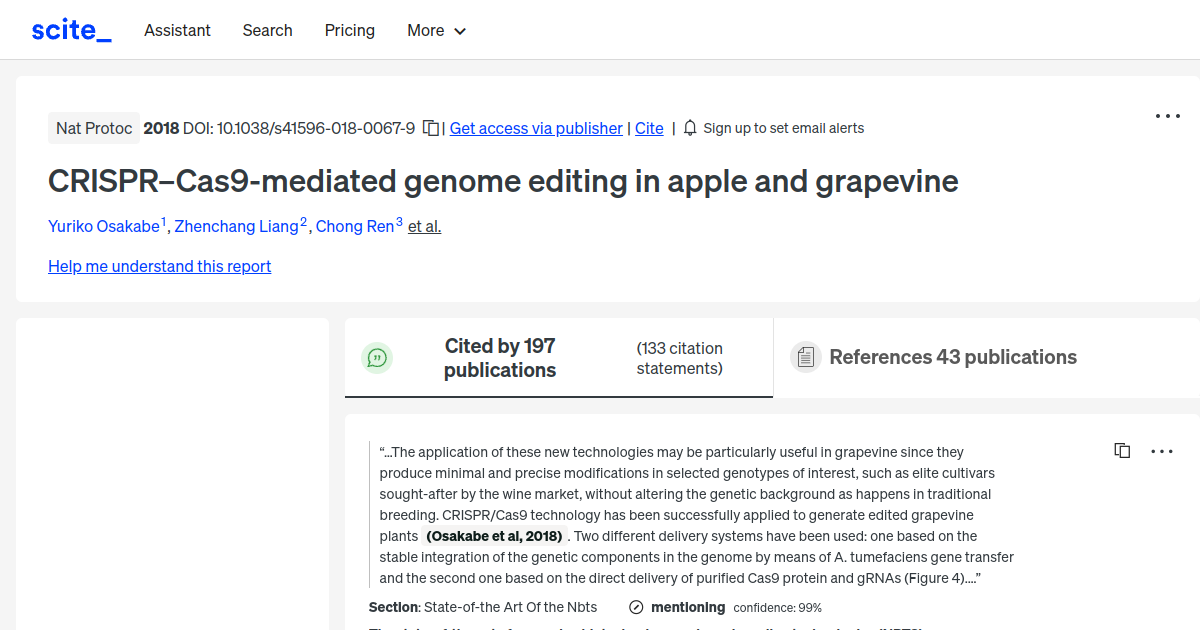The height and width of the screenshot is (630, 1200).
Task: Switch to Cited by 197 publications tab
Action: (x=500, y=357)
